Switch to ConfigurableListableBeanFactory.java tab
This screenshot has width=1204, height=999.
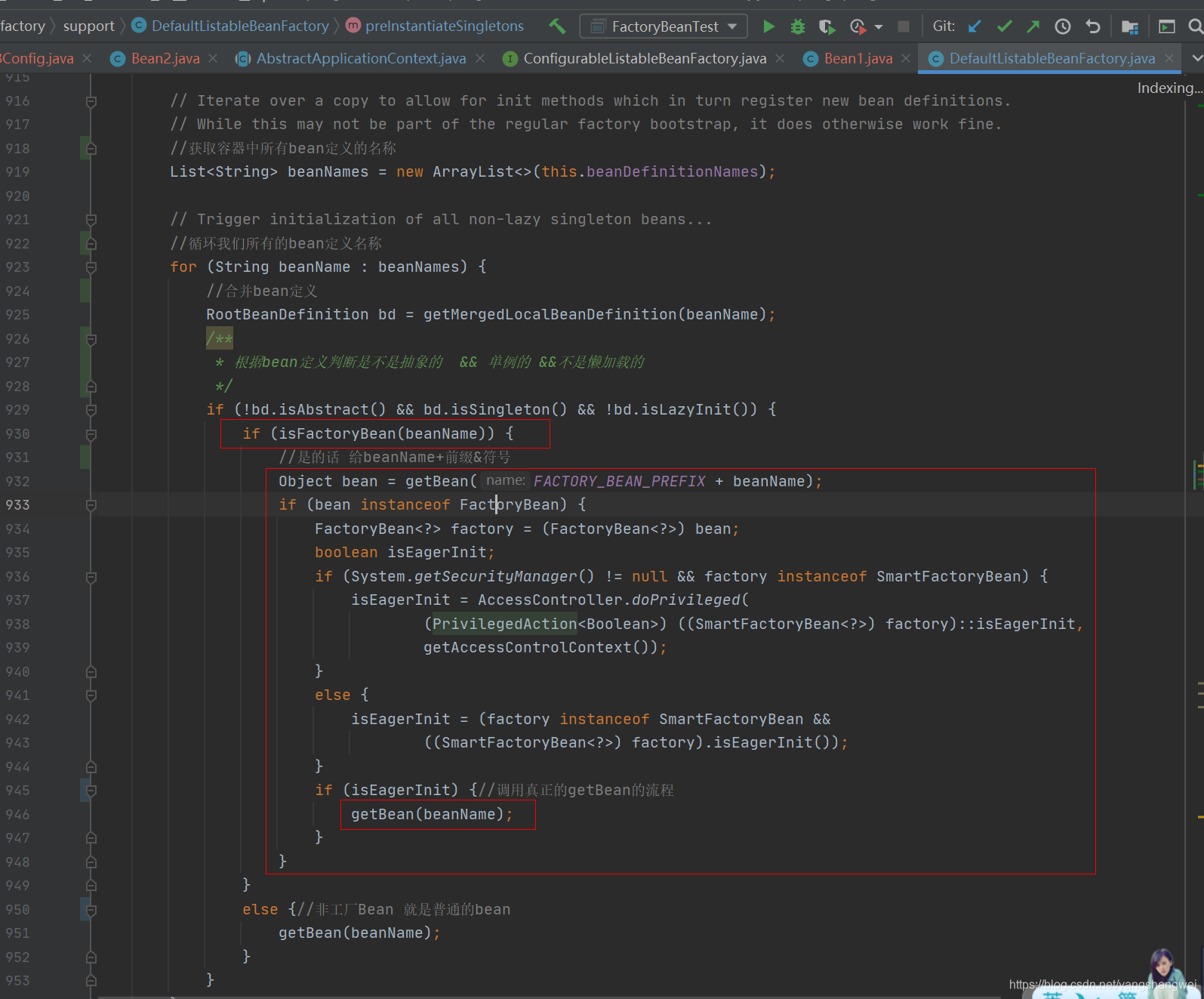click(x=644, y=58)
